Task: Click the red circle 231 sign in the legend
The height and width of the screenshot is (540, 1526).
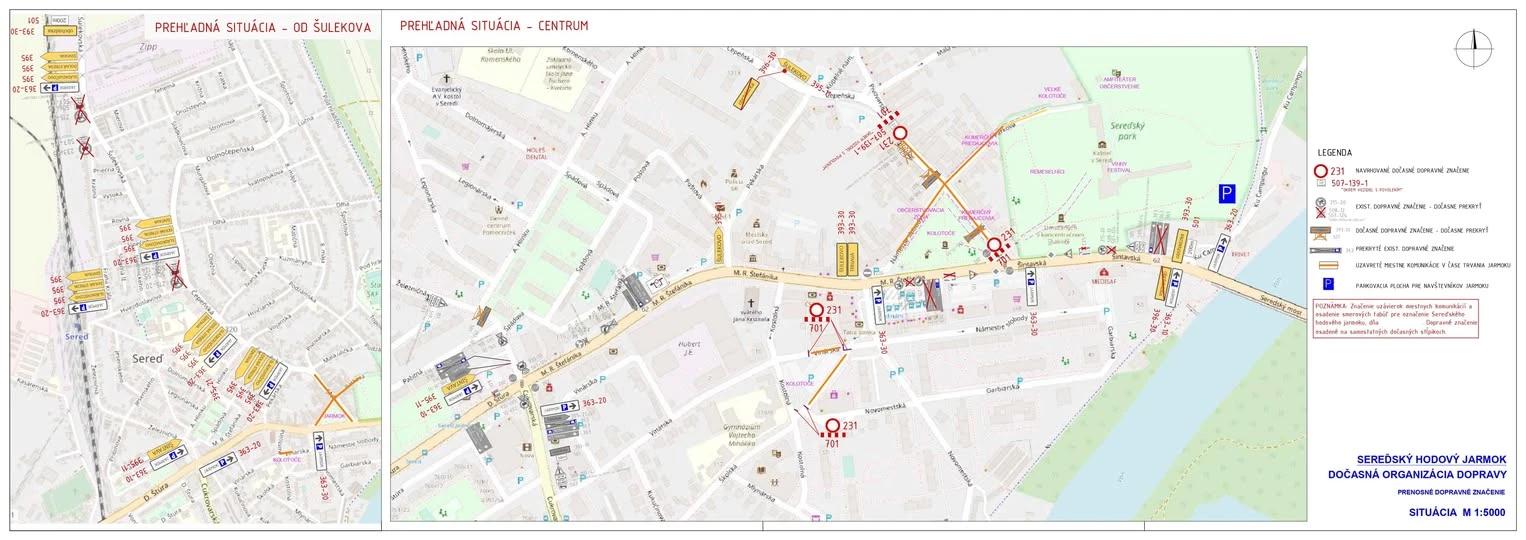Action: point(1320,171)
